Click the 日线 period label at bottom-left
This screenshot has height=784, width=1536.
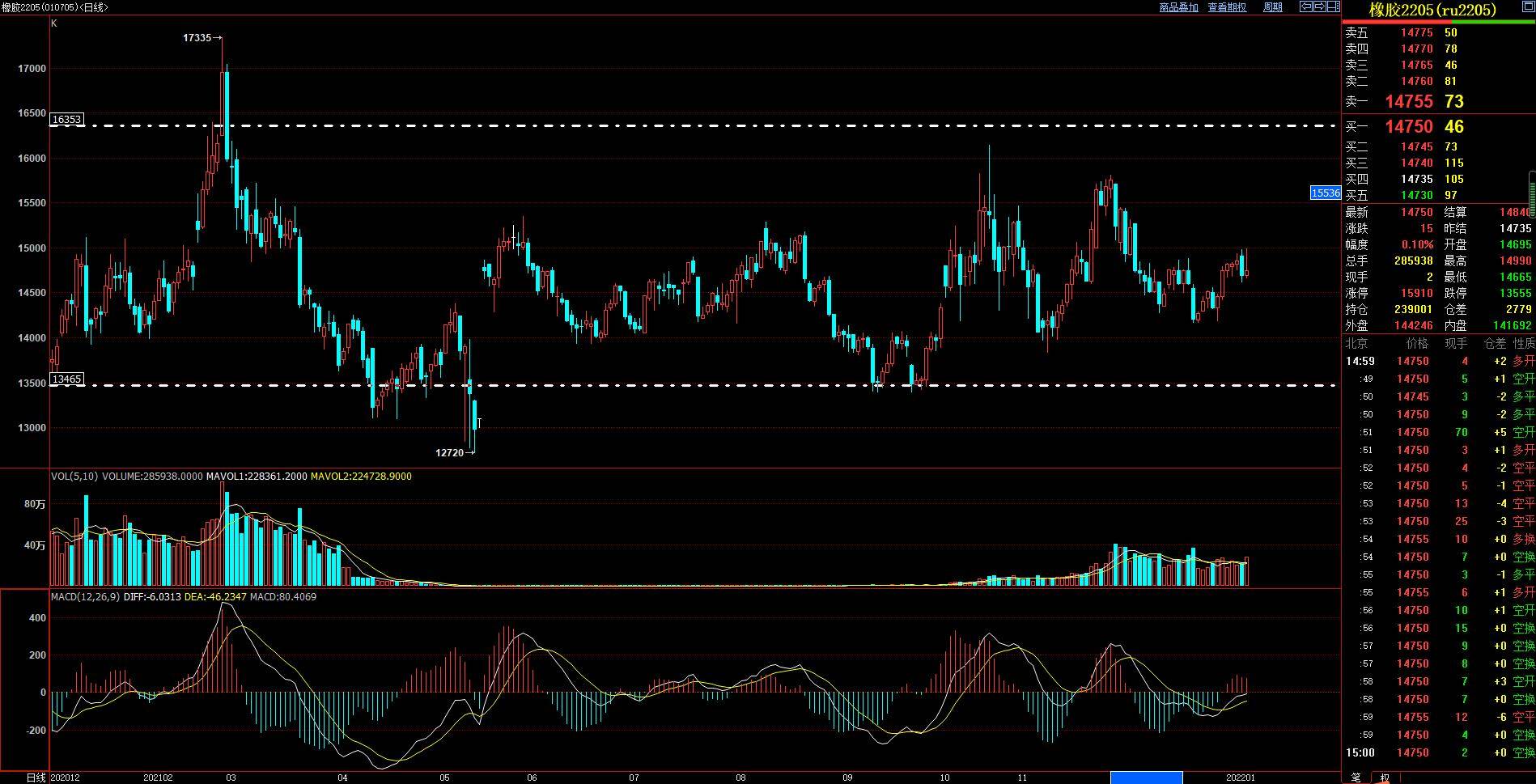pos(35,778)
